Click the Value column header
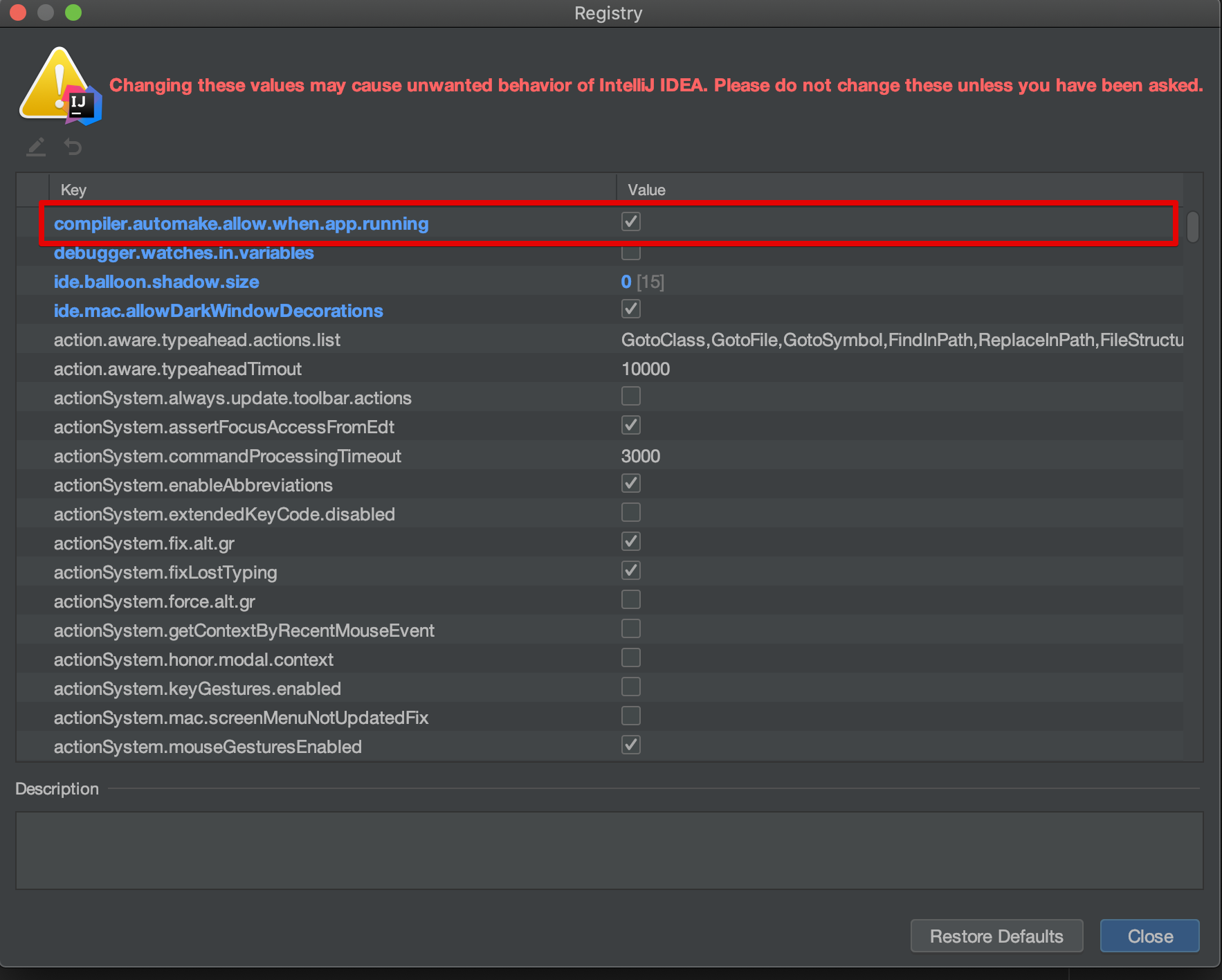 pyautogui.click(x=900, y=190)
